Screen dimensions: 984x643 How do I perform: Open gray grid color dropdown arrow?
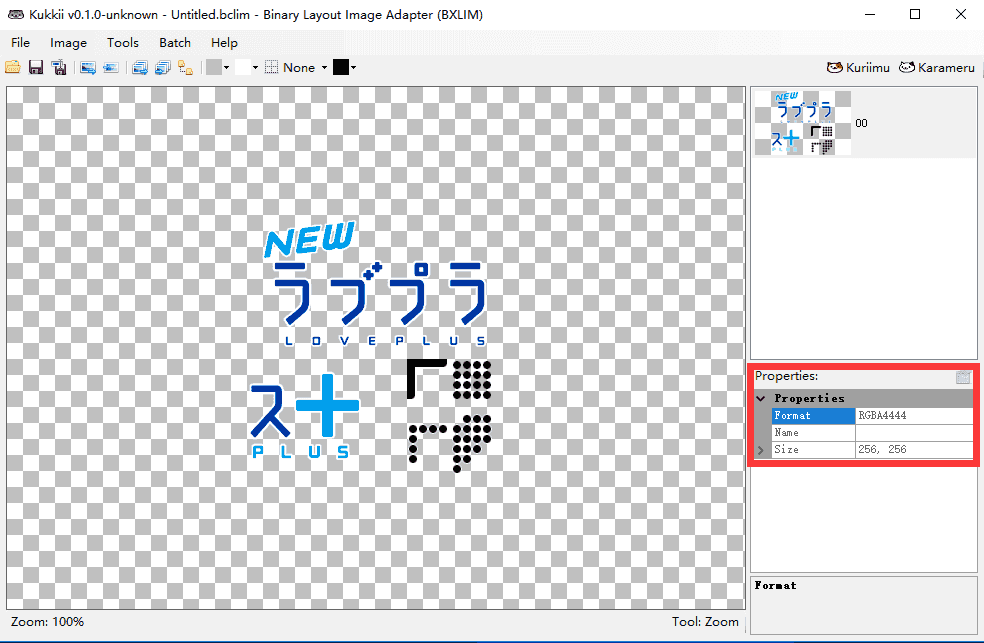[x=226, y=67]
